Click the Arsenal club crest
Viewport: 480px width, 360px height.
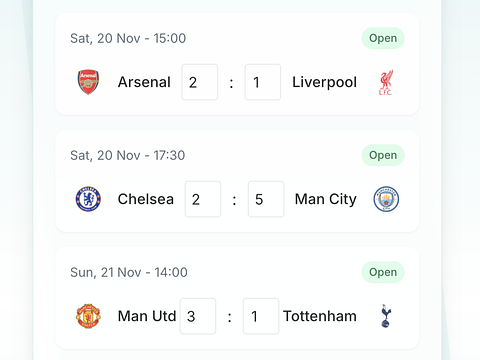coord(88,82)
